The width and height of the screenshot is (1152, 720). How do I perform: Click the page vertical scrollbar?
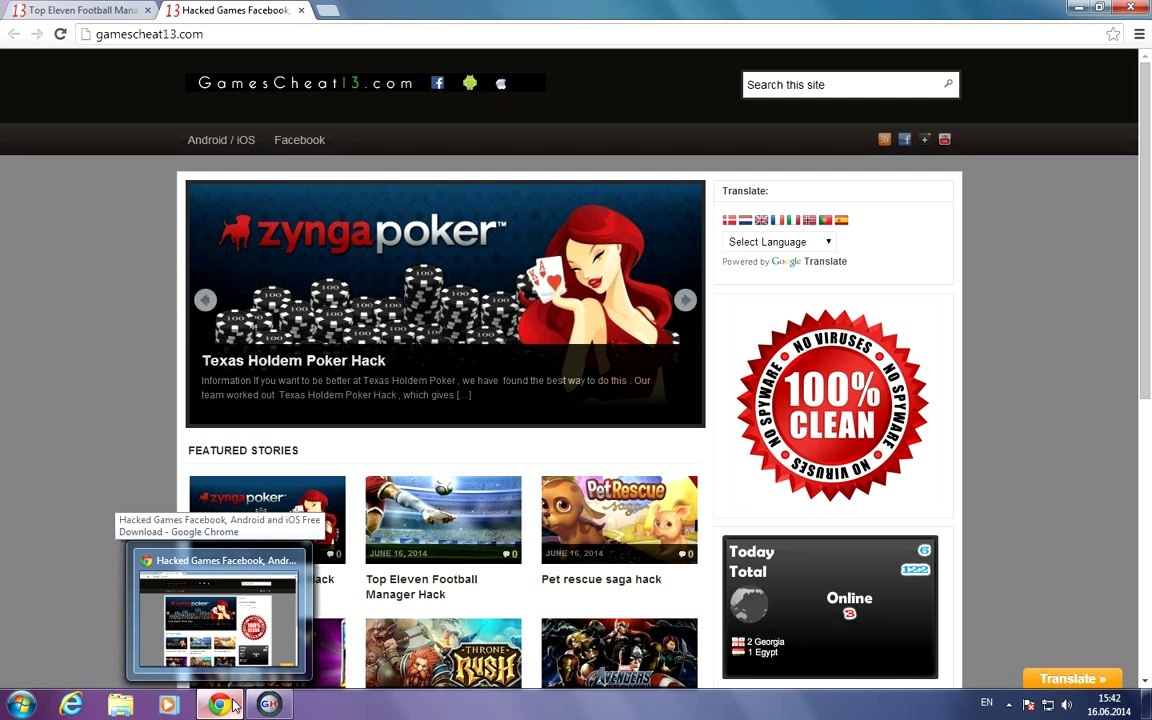[x=1145, y=231]
